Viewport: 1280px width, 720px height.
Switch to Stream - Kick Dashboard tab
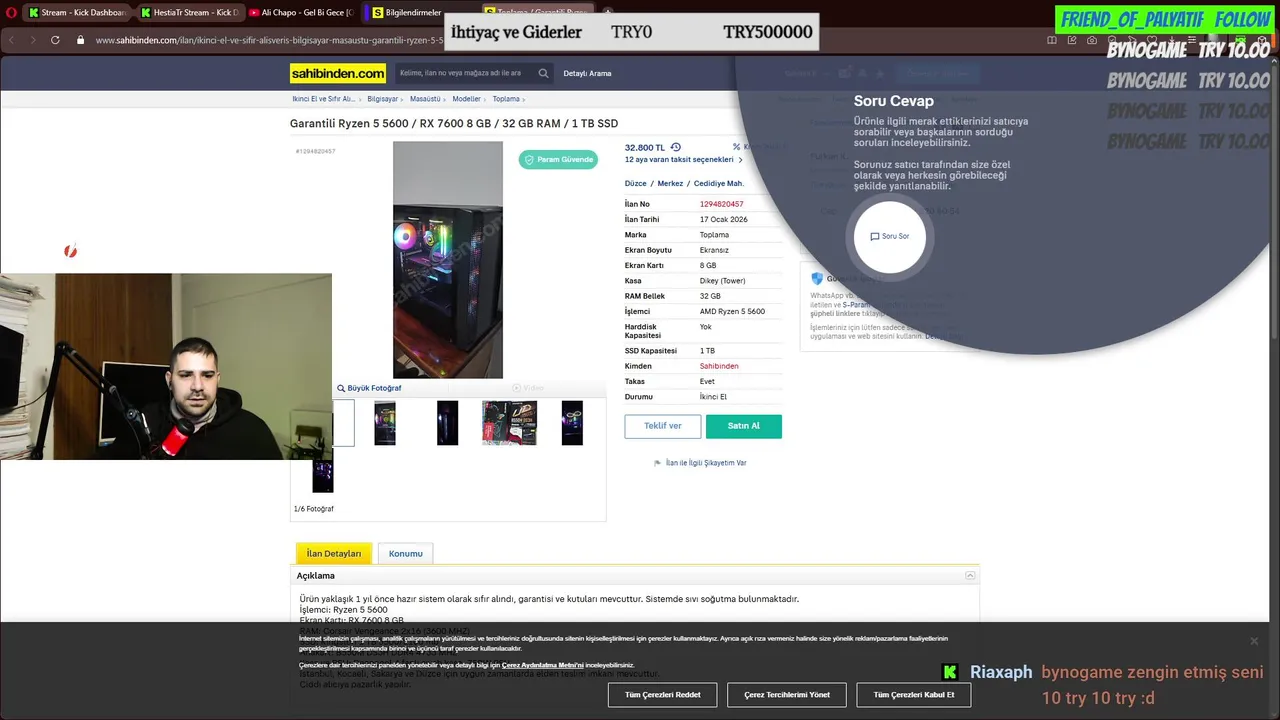click(x=77, y=12)
